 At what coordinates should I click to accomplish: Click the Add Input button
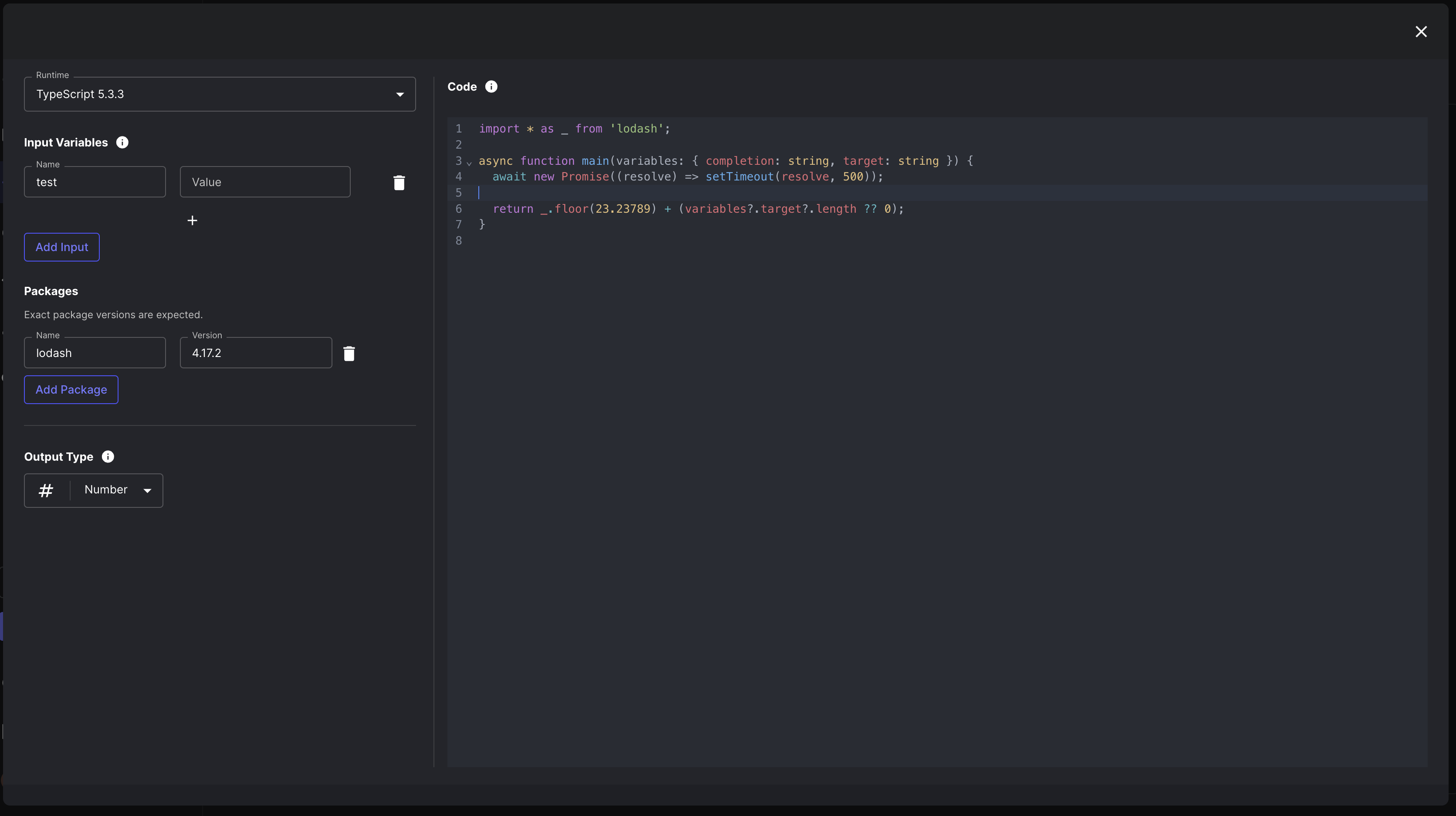(61, 247)
